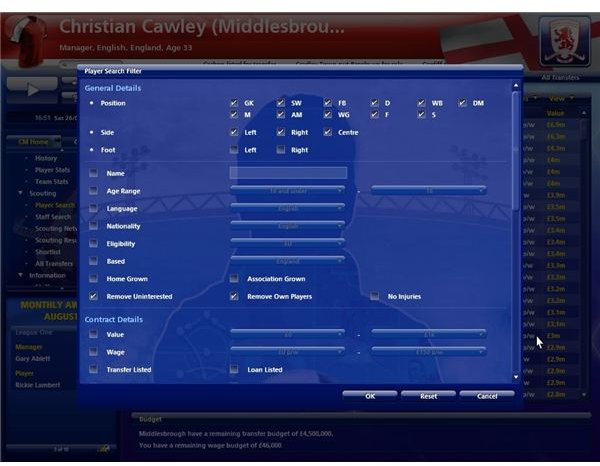
Task: Open the Based dropdown
Action: 287,261
